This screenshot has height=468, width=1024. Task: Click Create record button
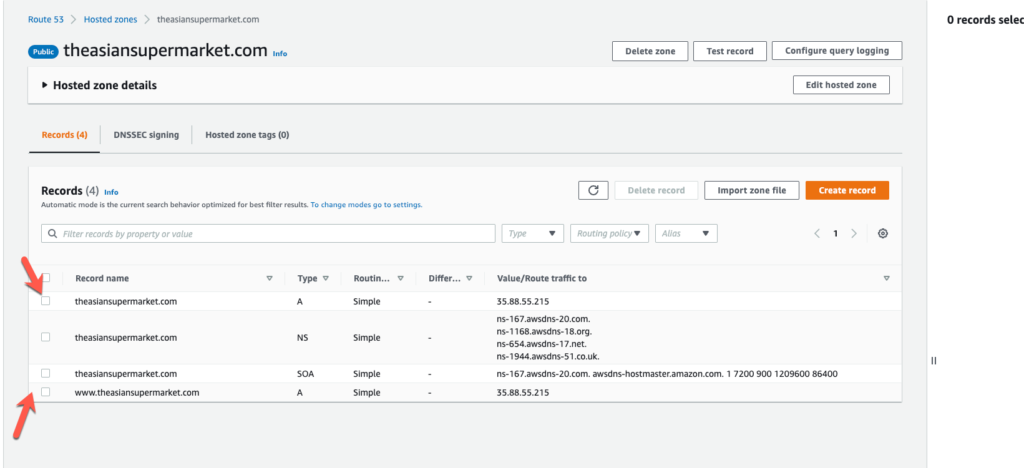click(x=847, y=190)
